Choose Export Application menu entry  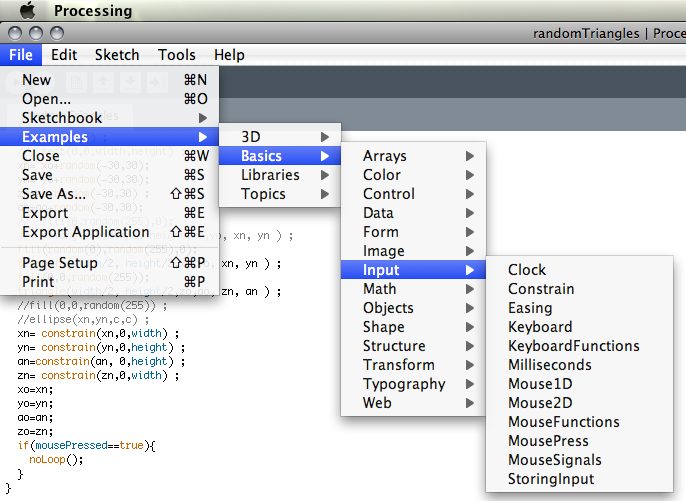[109, 232]
